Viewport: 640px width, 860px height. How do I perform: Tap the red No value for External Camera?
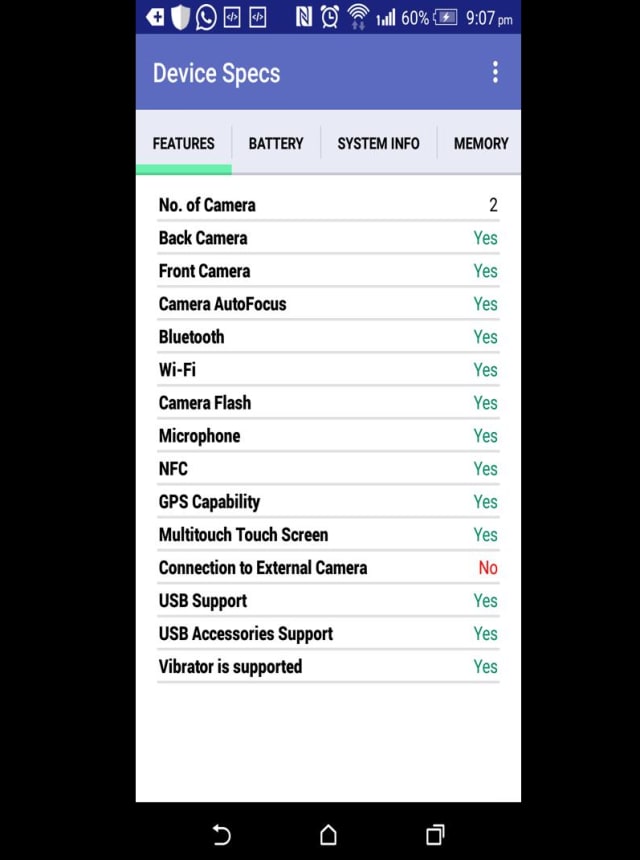point(487,568)
